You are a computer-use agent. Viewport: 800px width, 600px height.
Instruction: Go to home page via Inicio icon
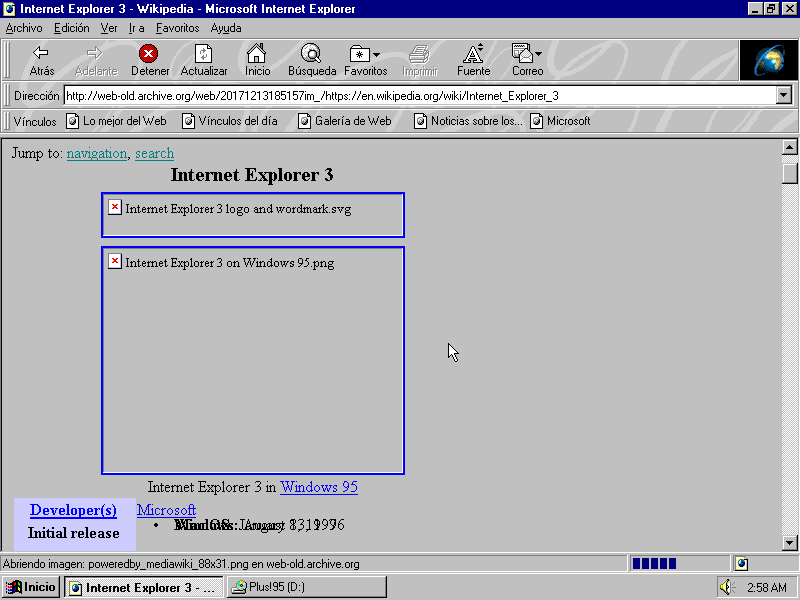pos(257,55)
